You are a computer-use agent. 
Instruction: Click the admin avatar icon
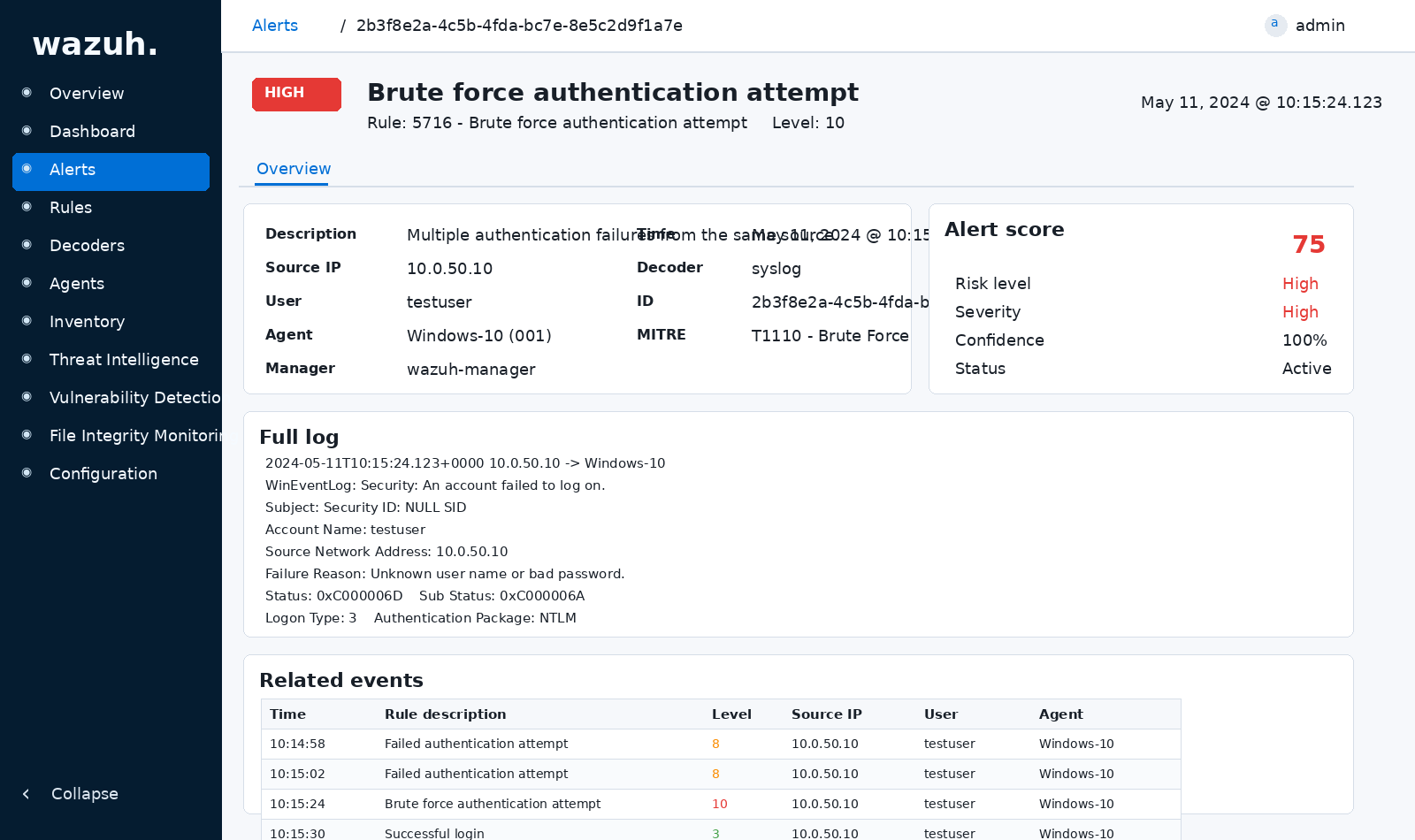coord(1274,25)
